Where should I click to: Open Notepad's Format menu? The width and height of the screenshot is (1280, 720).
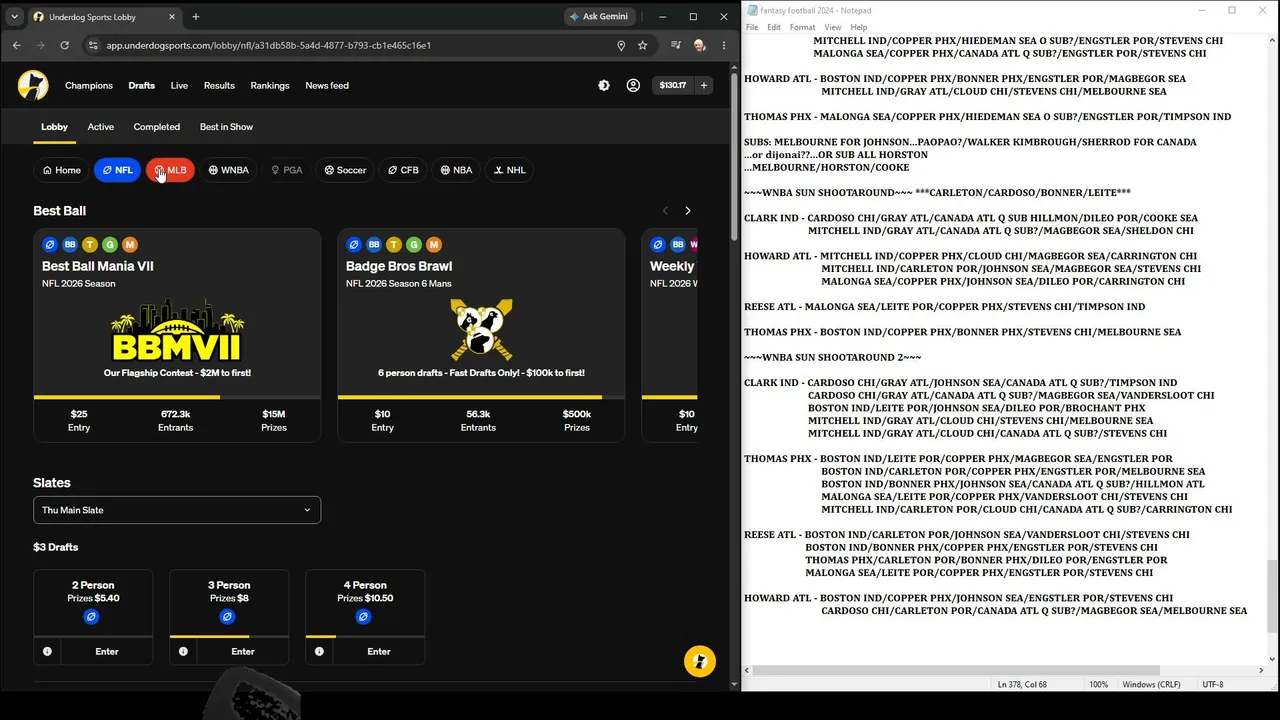(802, 27)
